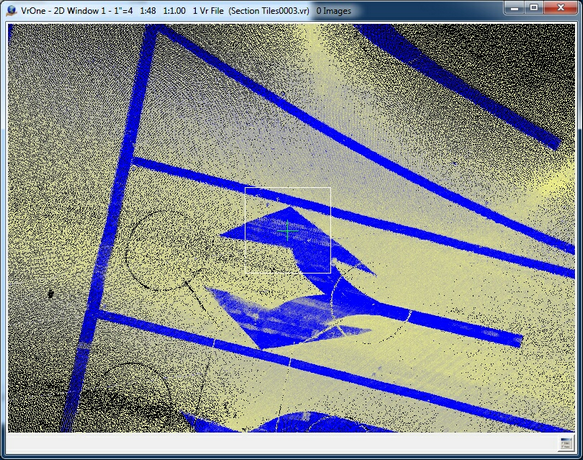Screen dimensions: 583x460
Task: Maximize the VrOne 2D Window
Action: 534,8
